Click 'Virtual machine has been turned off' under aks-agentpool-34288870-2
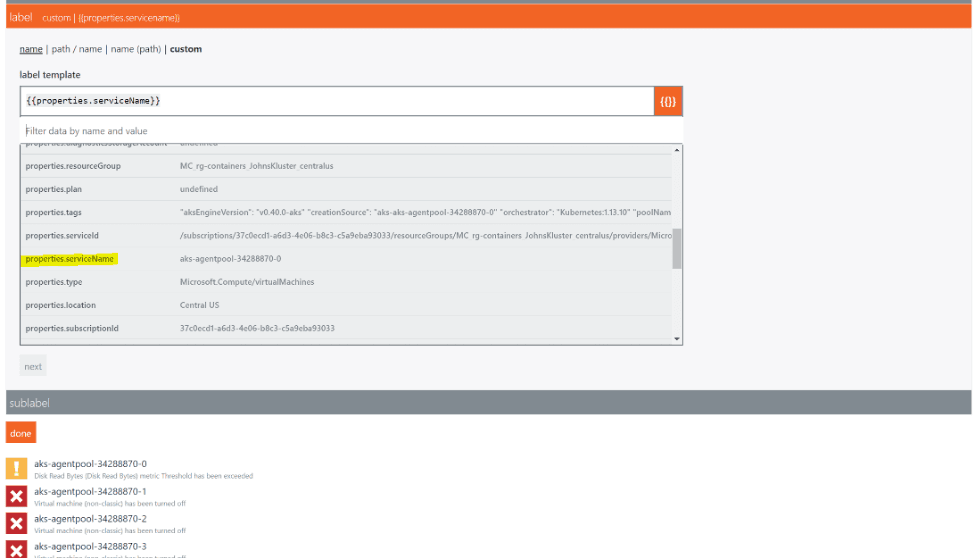This screenshot has height=558, width=974. (110, 531)
